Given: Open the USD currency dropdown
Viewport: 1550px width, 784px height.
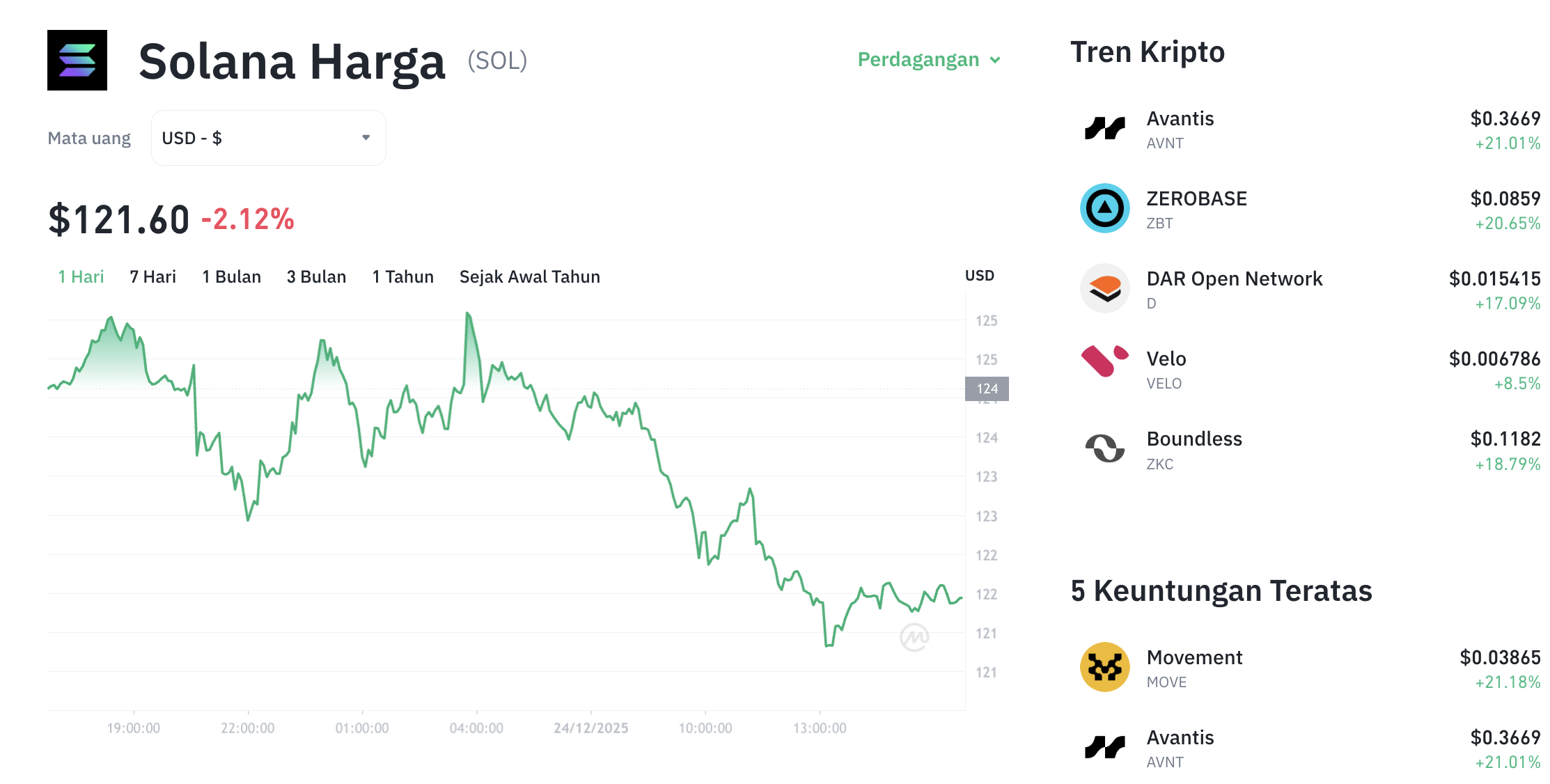Looking at the screenshot, I should pos(268,138).
